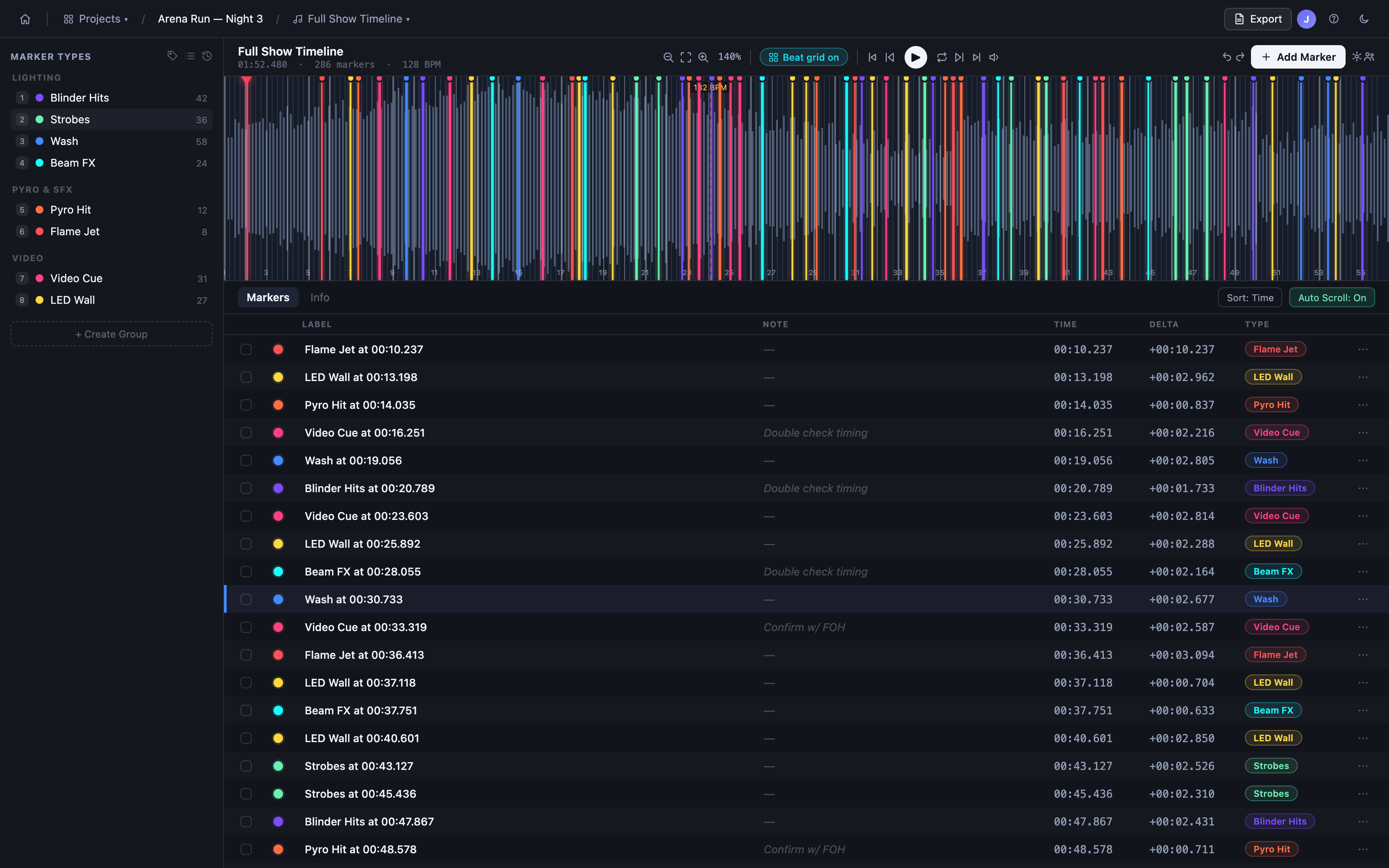
Task: Click the Pyro Hit color dot in sidebar
Action: pyautogui.click(x=39, y=210)
